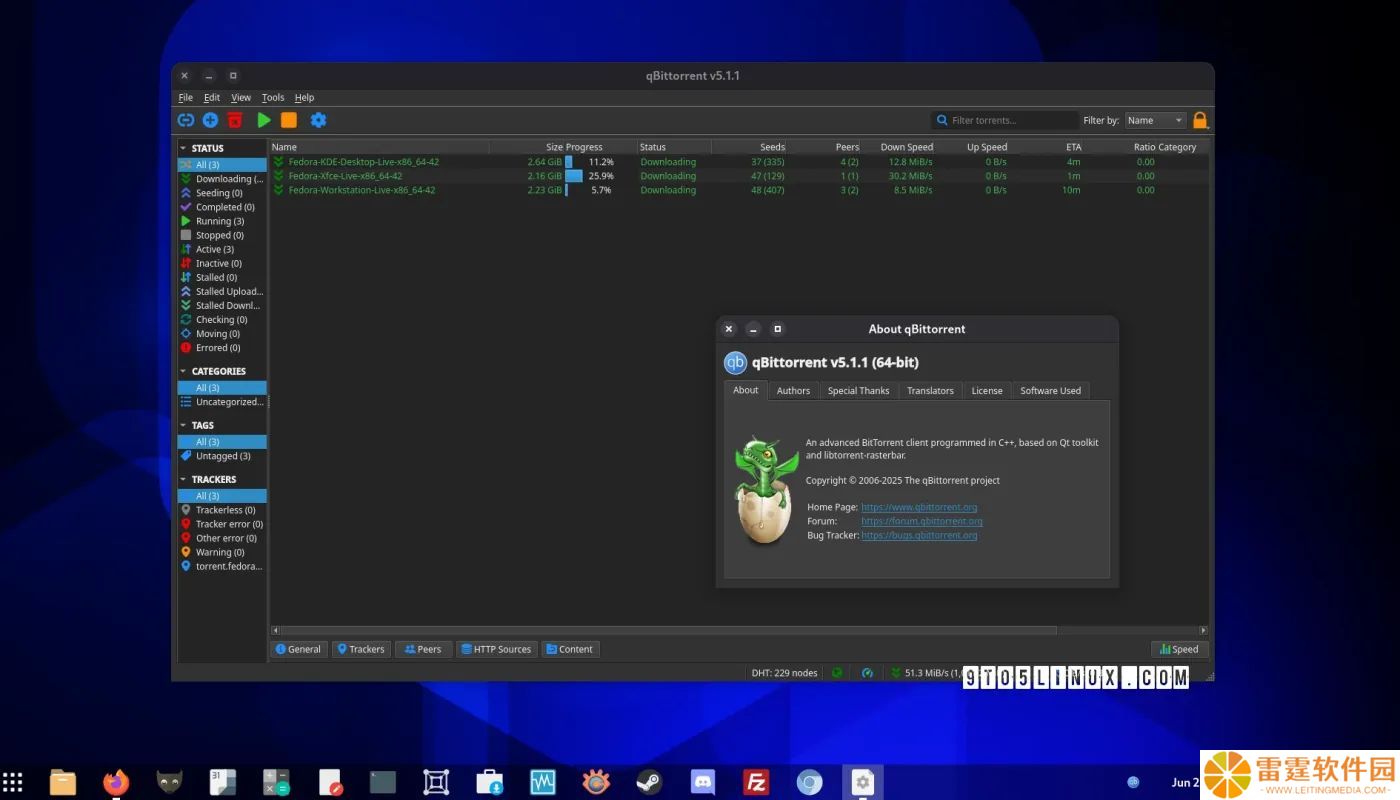1400x800 pixels.
Task: Open FileZilla from the taskbar
Action: pyautogui.click(x=756, y=782)
